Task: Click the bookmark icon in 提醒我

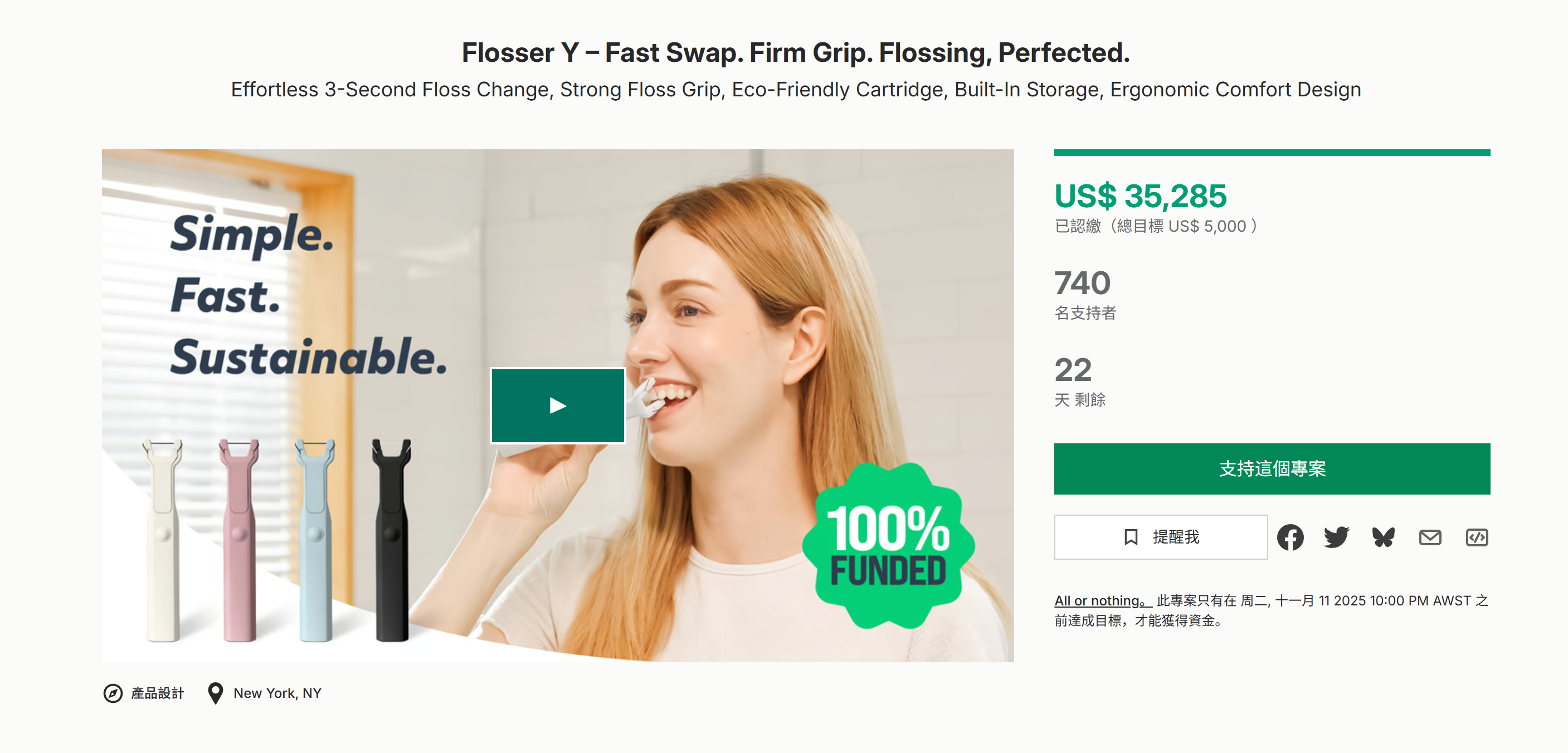Action: [x=1131, y=537]
